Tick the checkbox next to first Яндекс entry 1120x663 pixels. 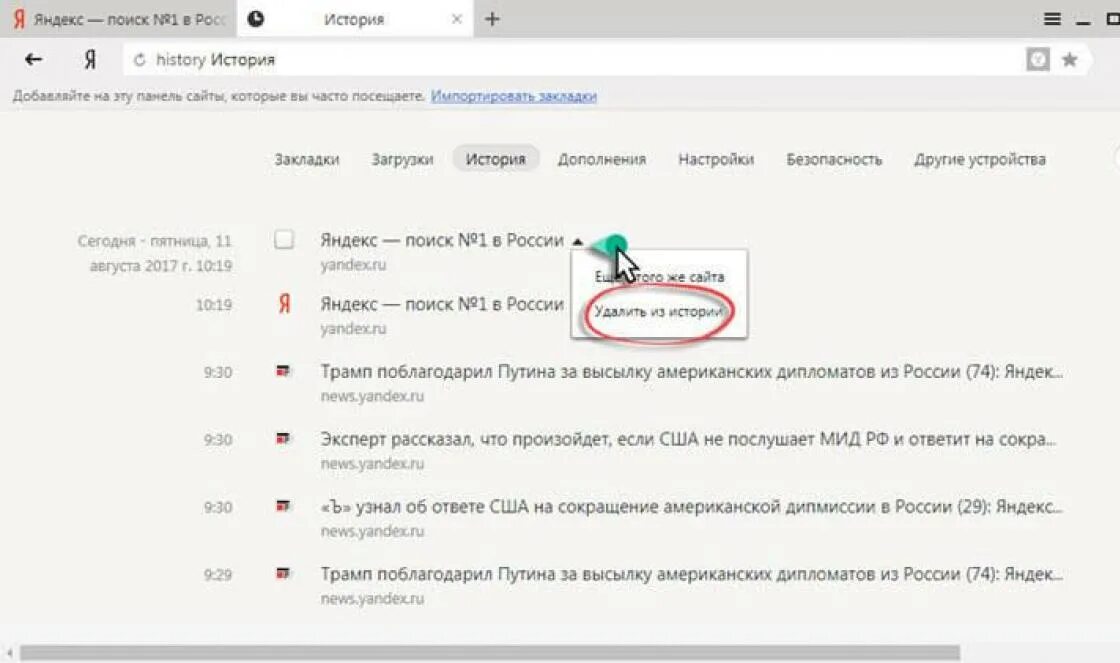(x=284, y=239)
